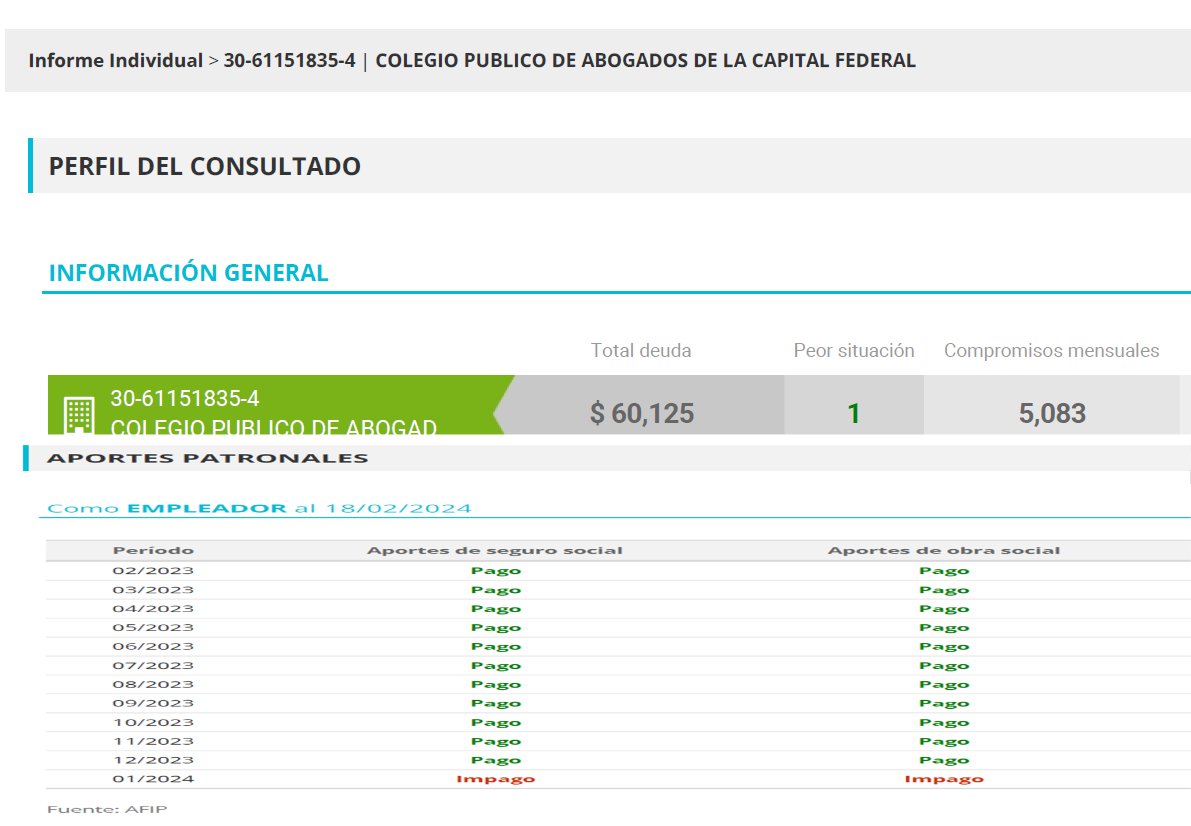Screen dimensions: 1191x826
Task: Click seguro social Pago status for 05/2023
Action: [496, 628]
